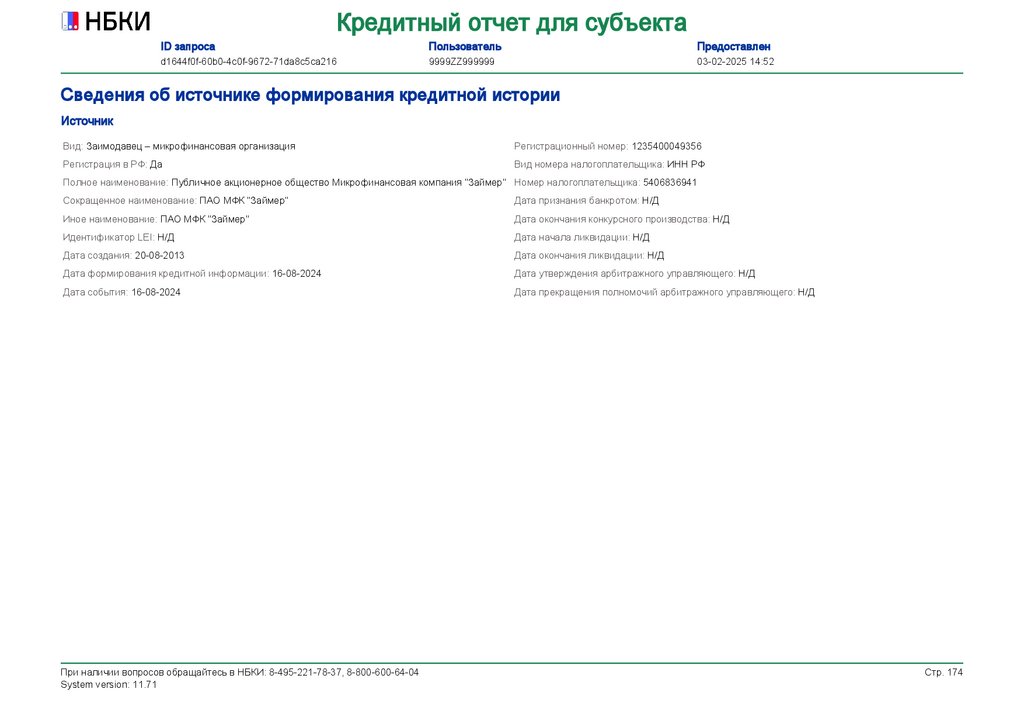1024x724 pixels.
Task: Select request ID d1644f0f-60b0-4c0f-9672-71da8c5ca216
Action: [x=249, y=61]
